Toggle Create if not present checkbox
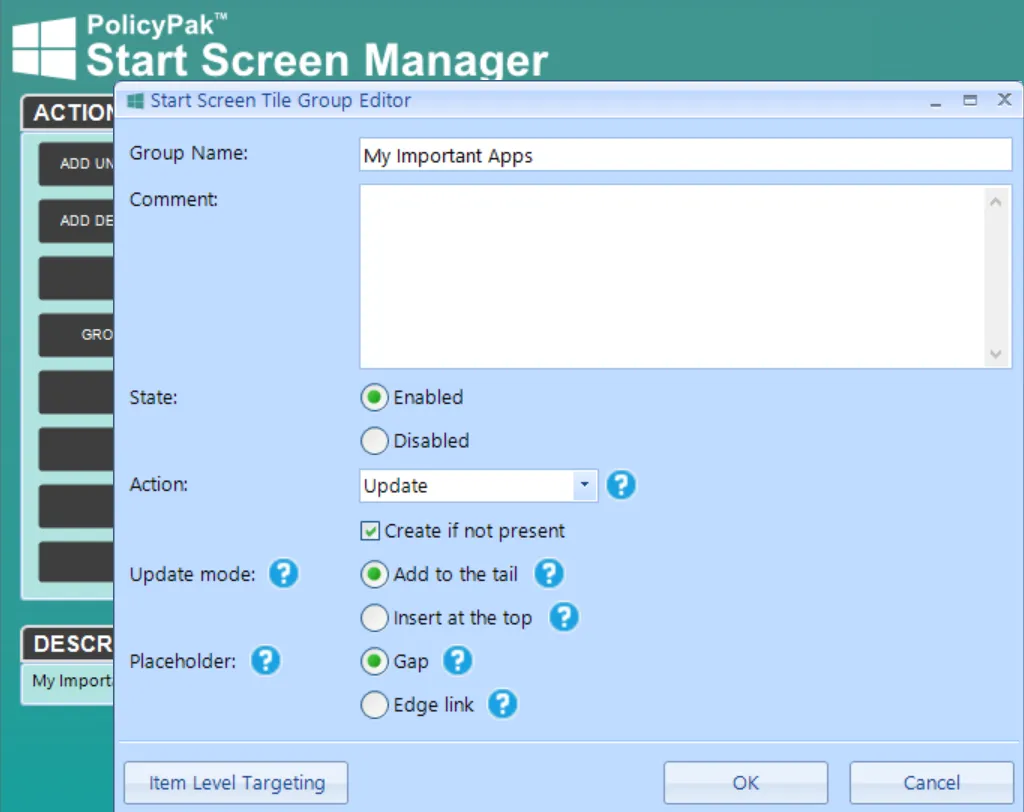The image size is (1024, 812). [x=370, y=530]
